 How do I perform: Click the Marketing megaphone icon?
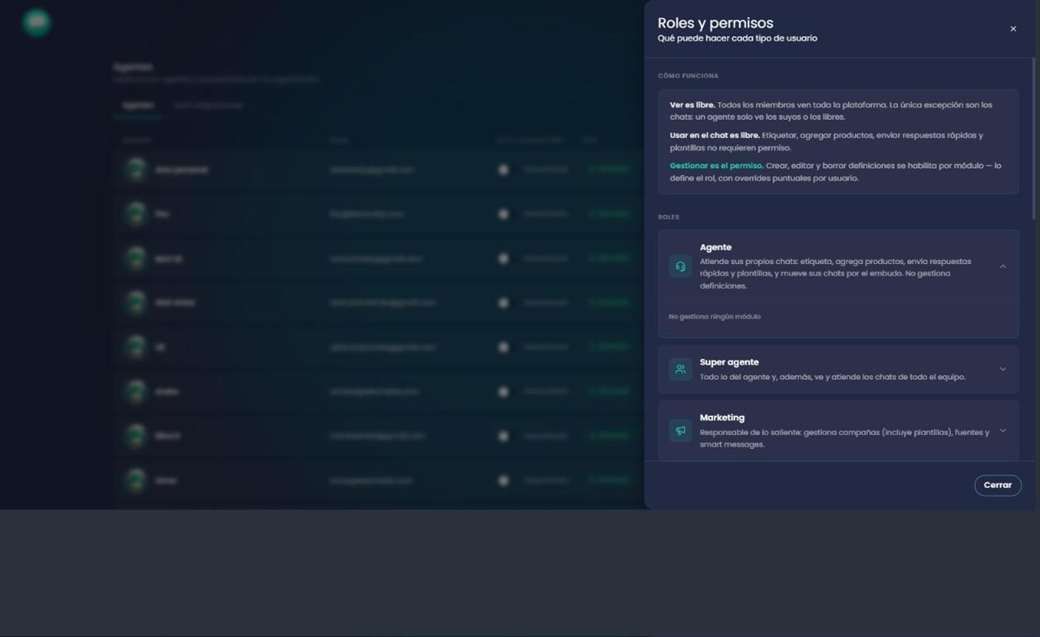point(680,430)
